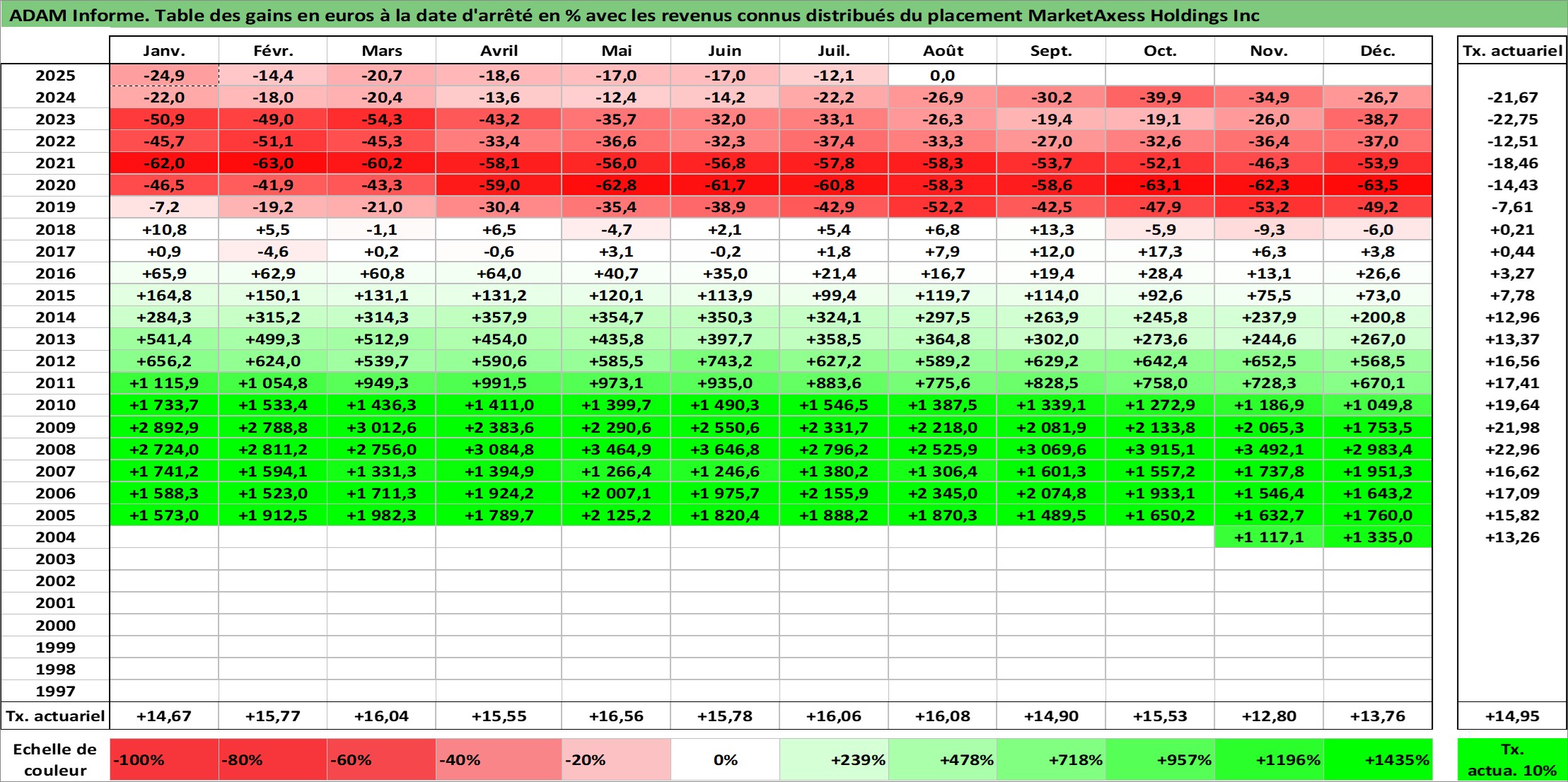Image resolution: width=1568 pixels, height=782 pixels.
Task: Click the +13,3 cell in September 2018
Action: 1051,229
